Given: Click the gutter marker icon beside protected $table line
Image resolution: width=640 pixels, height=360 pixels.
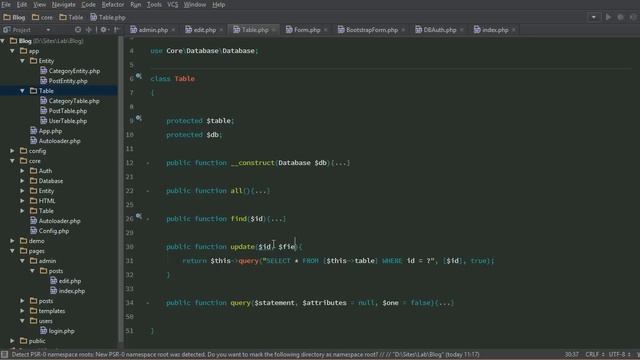Looking at the screenshot, I should pos(139,118).
